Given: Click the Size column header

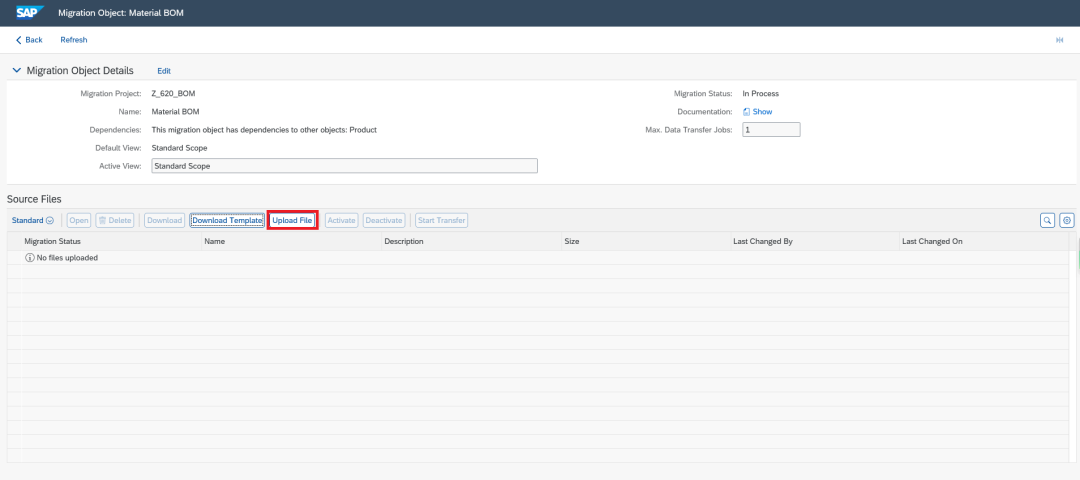Looking at the screenshot, I should pos(645,242).
